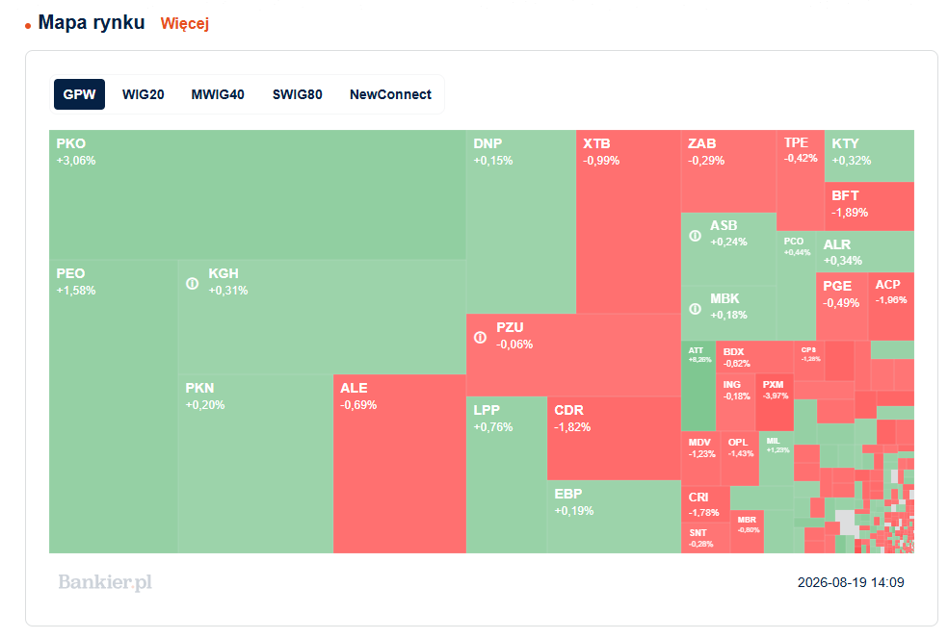Viewport: 948px width, 639px height.
Task: Click the red ALE -0,69% tile
Action: tap(400, 464)
